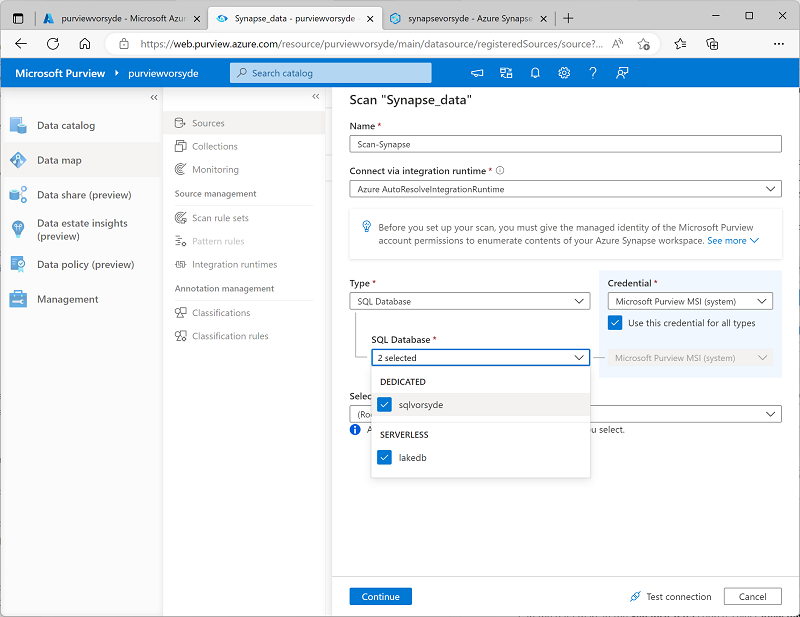800x617 pixels.
Task: Click the browser address bar URL
Action: coord(371,44)
